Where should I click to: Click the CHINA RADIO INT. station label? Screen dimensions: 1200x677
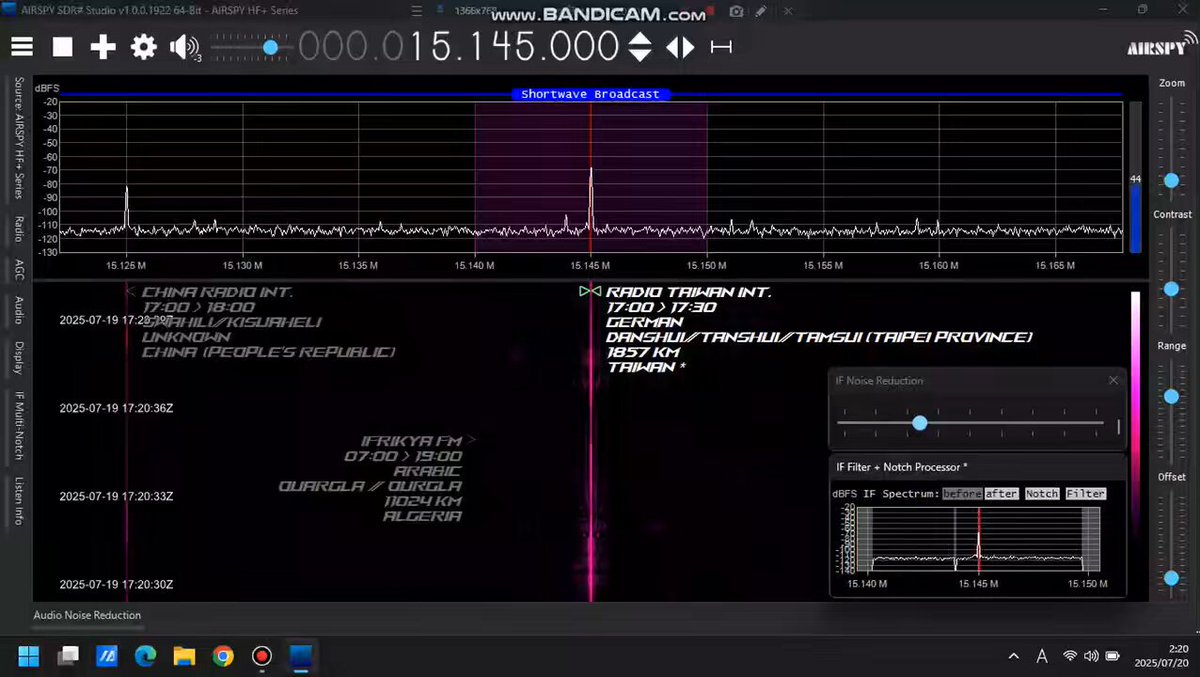pos(217,292)
